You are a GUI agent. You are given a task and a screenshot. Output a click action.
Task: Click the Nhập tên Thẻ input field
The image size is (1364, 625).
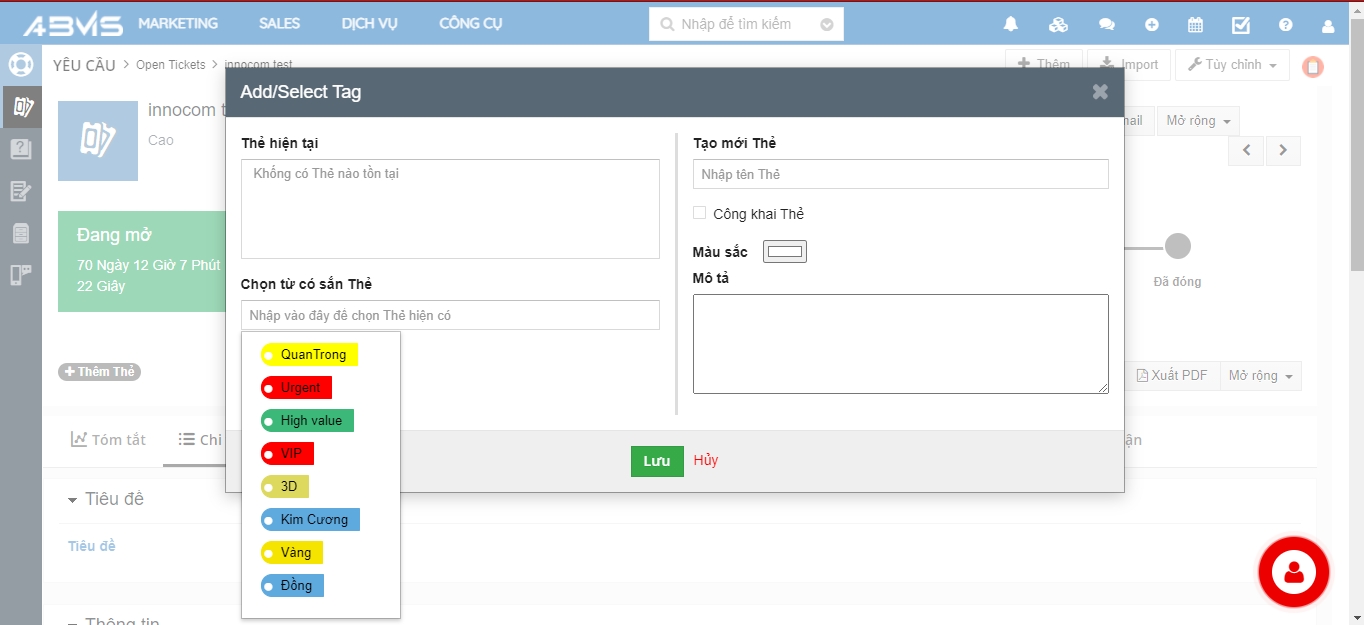click(x=900, y=174)
